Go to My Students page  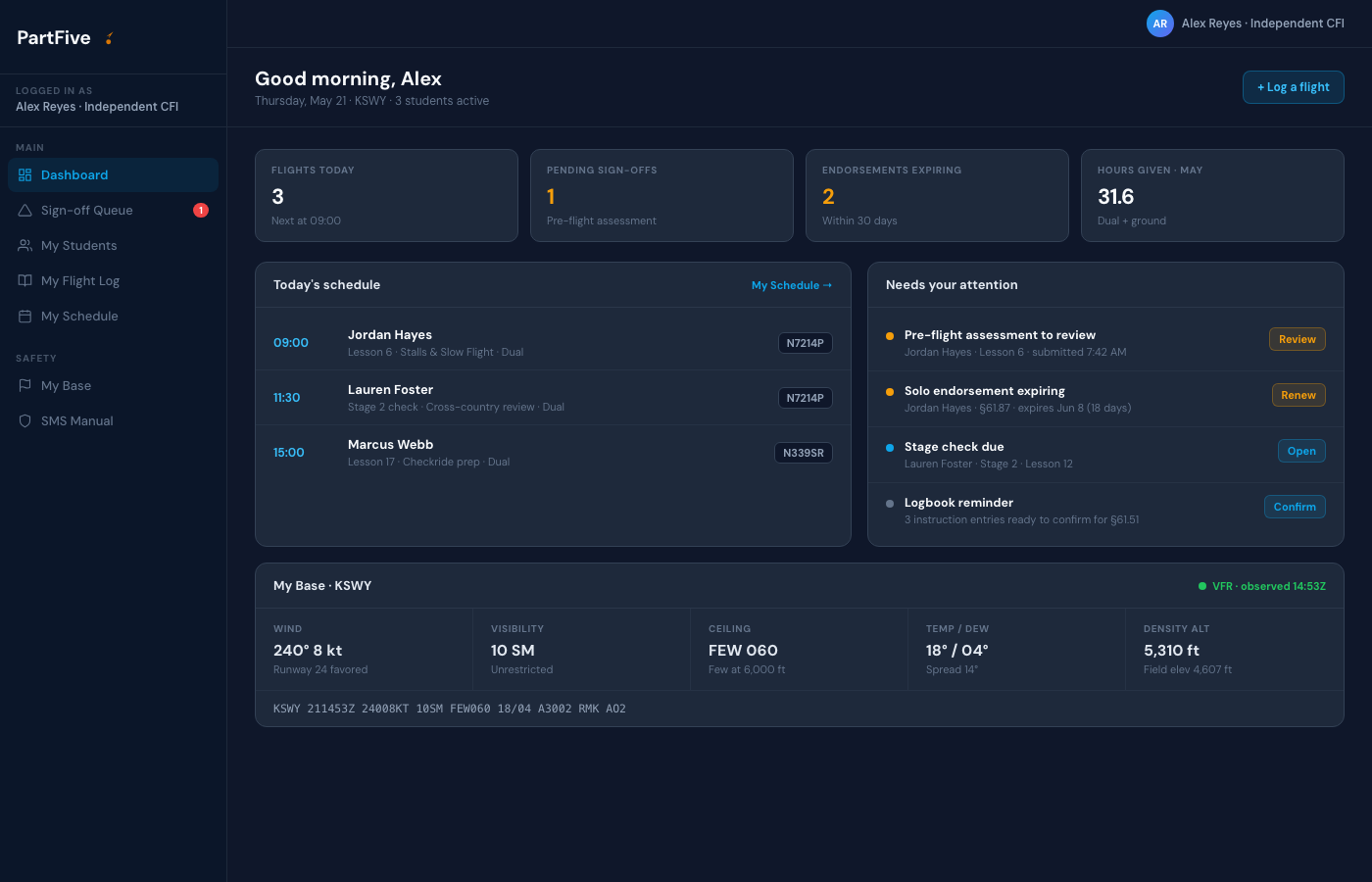(113, 246)
